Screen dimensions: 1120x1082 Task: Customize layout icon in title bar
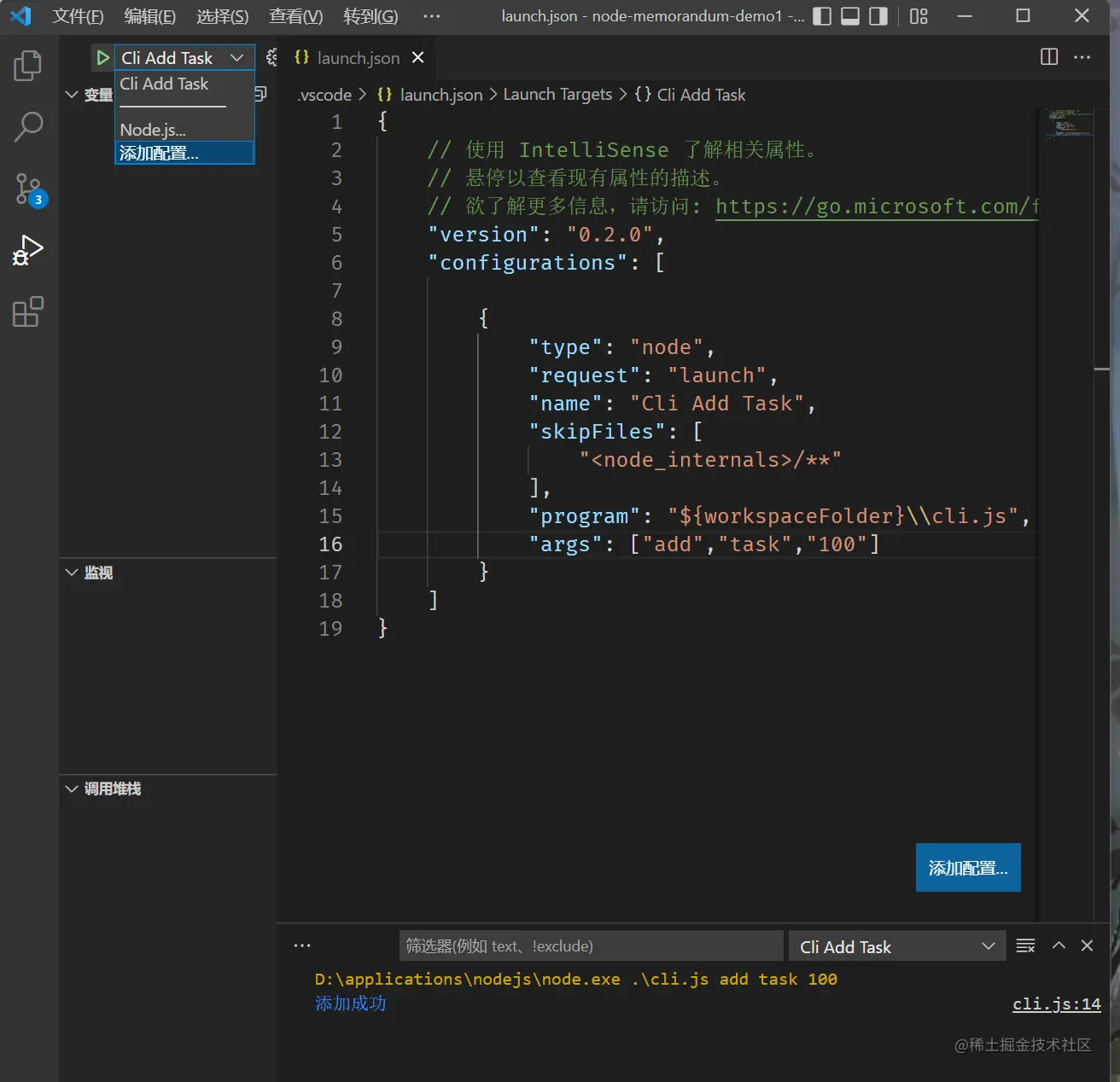(919, 16)
